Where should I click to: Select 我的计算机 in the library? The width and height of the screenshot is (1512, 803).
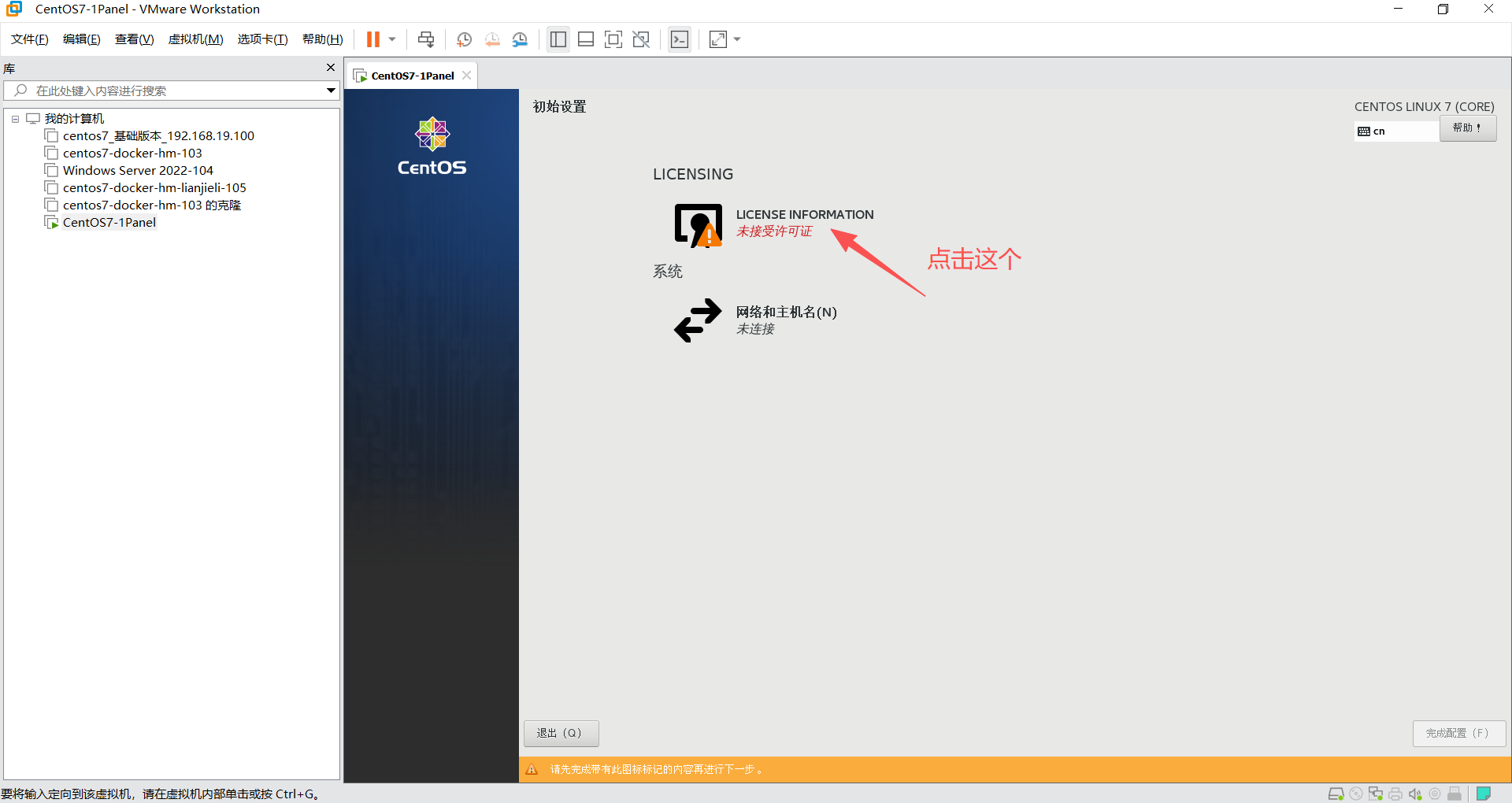click(74, 119)
